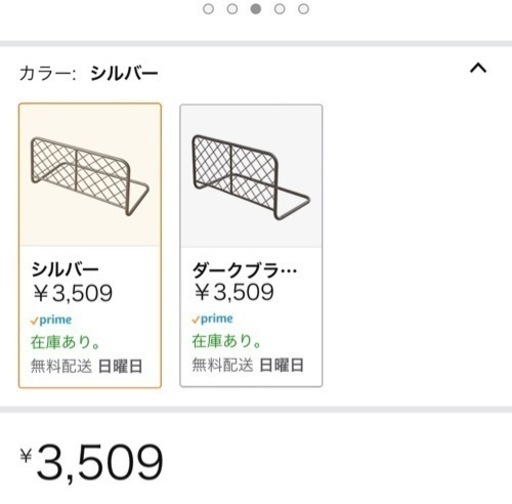The height and width of the screenshot is (504, 512).
Task: Choose the ダークブラ… color option name
Action: pyautogui.click(x=244, y=270)
